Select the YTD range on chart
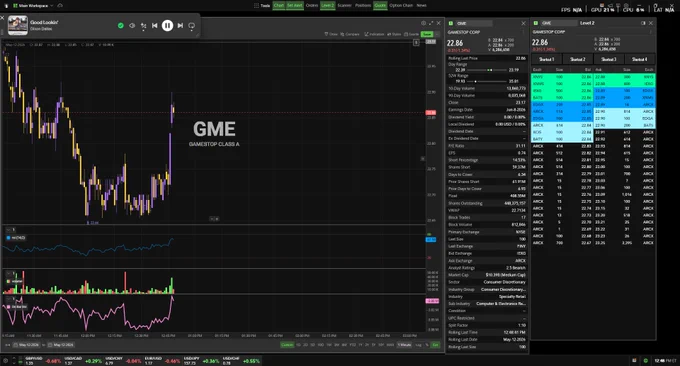Screen dimensions: 680x366 [x=353, y=345]
